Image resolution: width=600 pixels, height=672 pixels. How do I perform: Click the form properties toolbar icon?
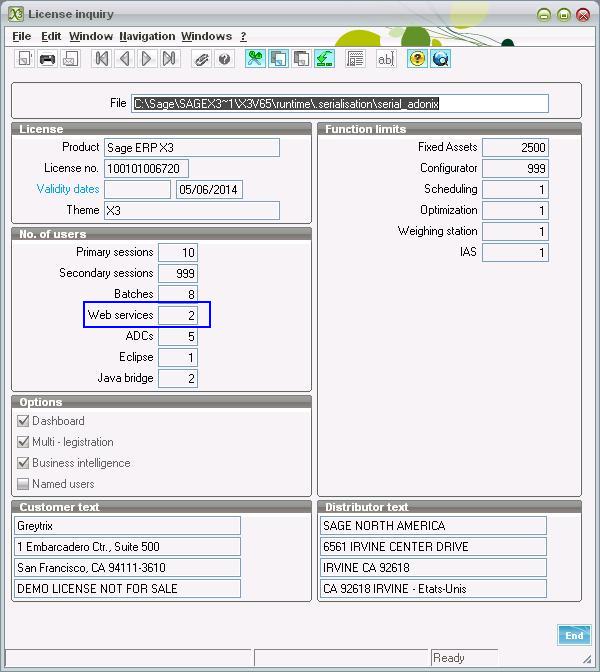click(355, 59)
